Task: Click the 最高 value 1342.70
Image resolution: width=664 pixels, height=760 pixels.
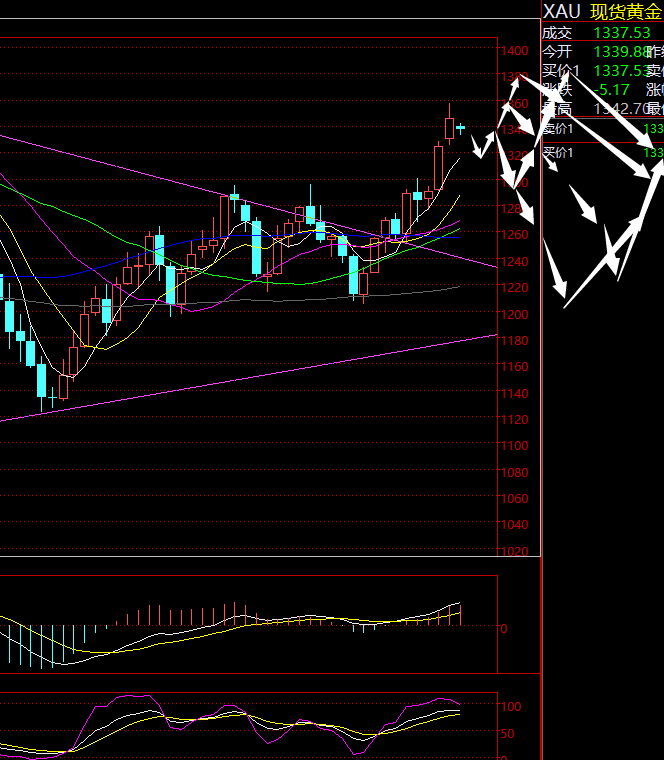Action: tap(622, 109)
